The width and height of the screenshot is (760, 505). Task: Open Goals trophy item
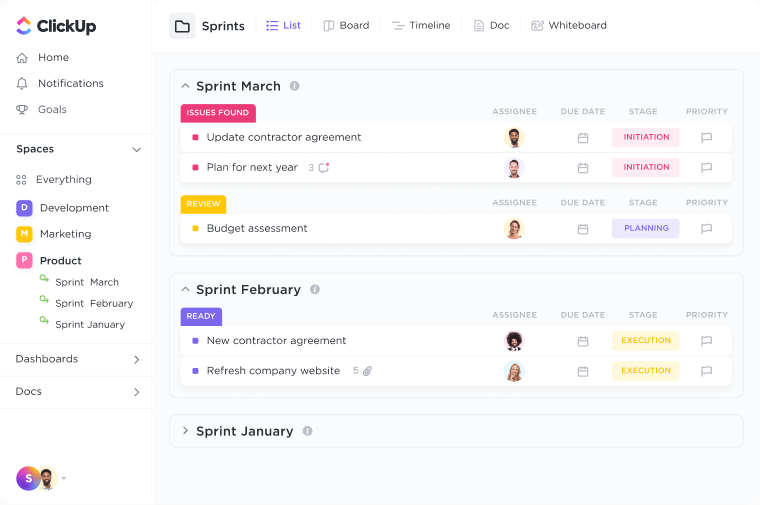(41, 110)
